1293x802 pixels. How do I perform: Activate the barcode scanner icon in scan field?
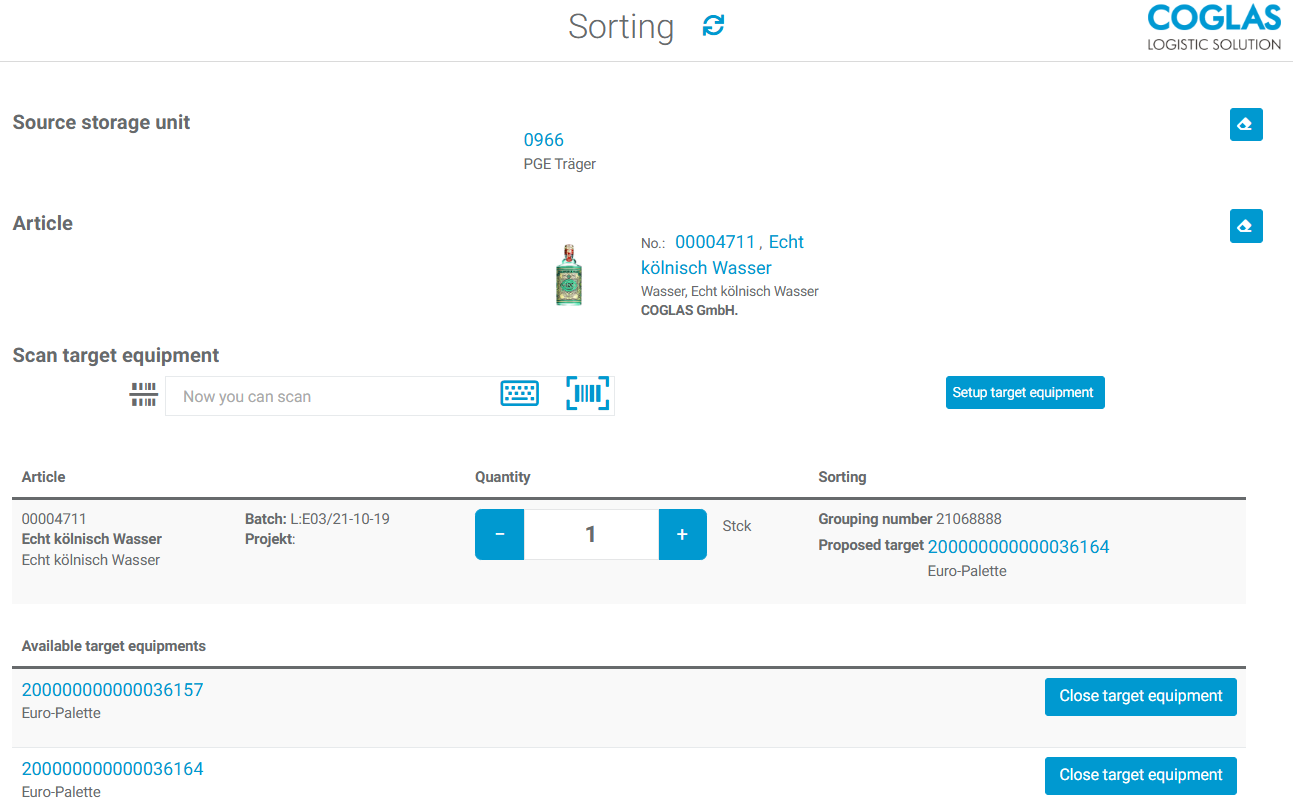point(587,394)
